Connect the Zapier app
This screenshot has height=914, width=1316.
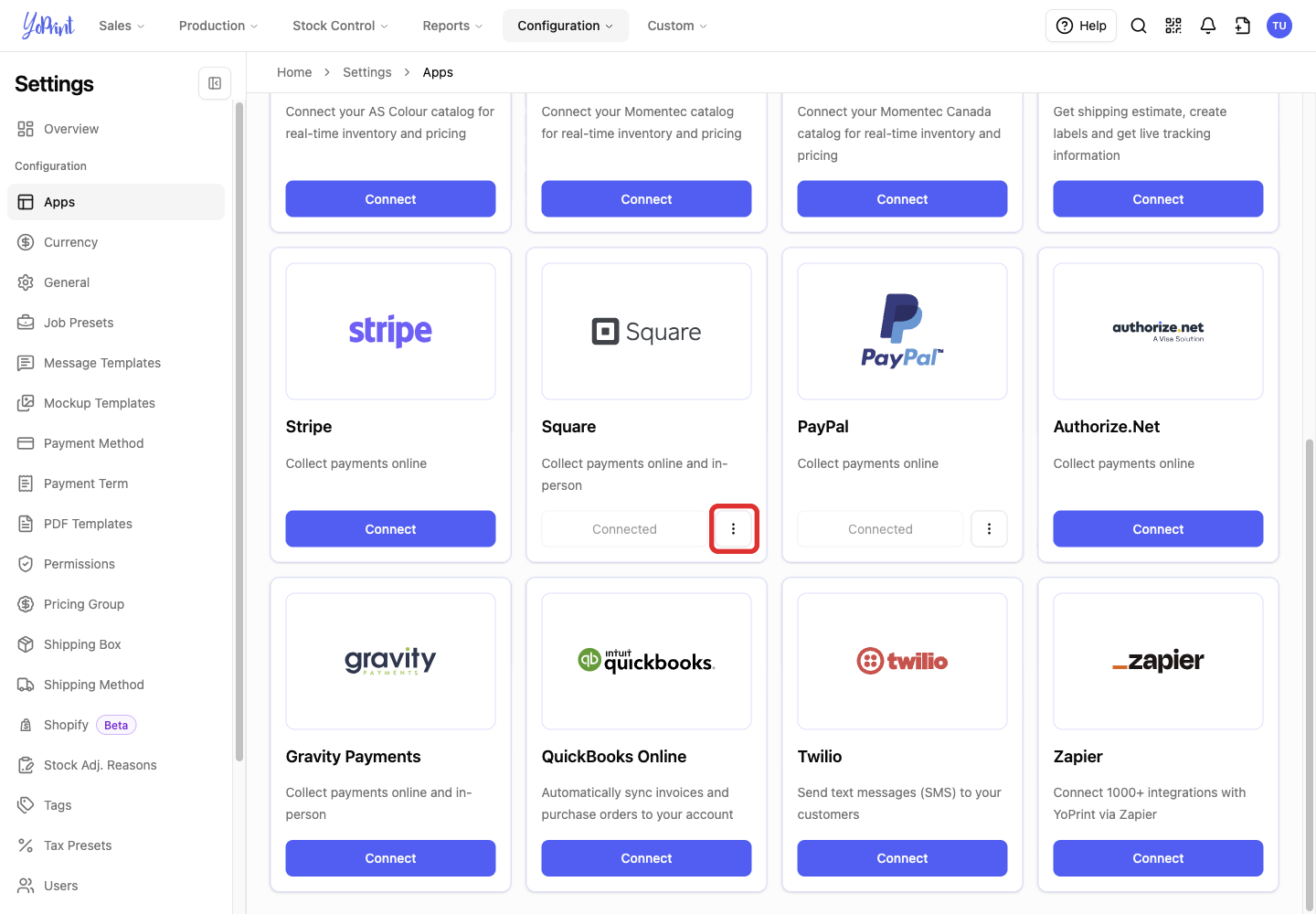[x=1158, y=858]
